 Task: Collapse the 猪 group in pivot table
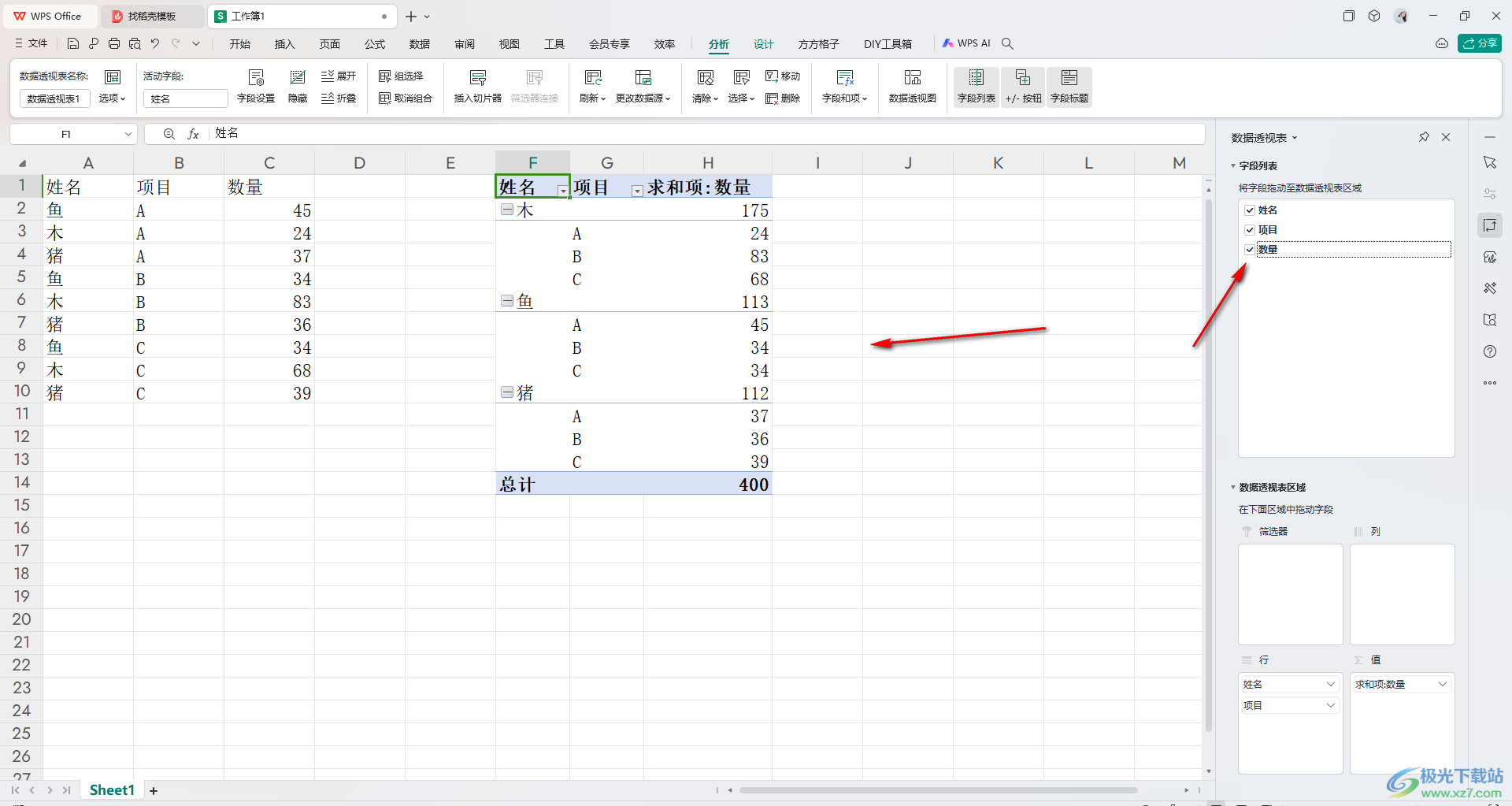[x=507, y=392]
